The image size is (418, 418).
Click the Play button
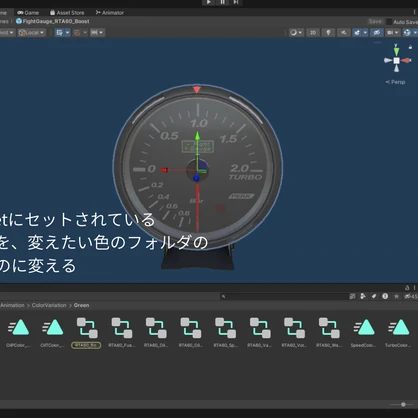[209, 2]
